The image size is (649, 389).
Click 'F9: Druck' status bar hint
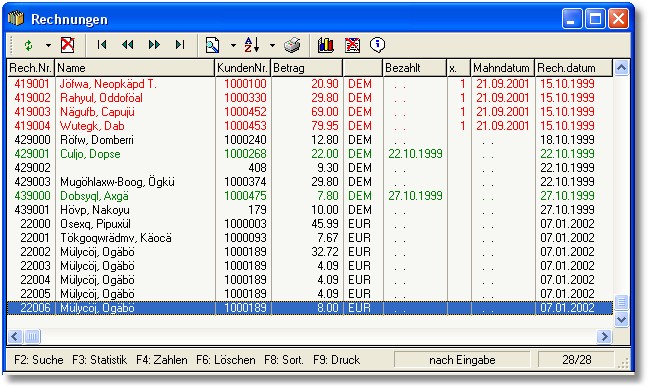point(337,360)
